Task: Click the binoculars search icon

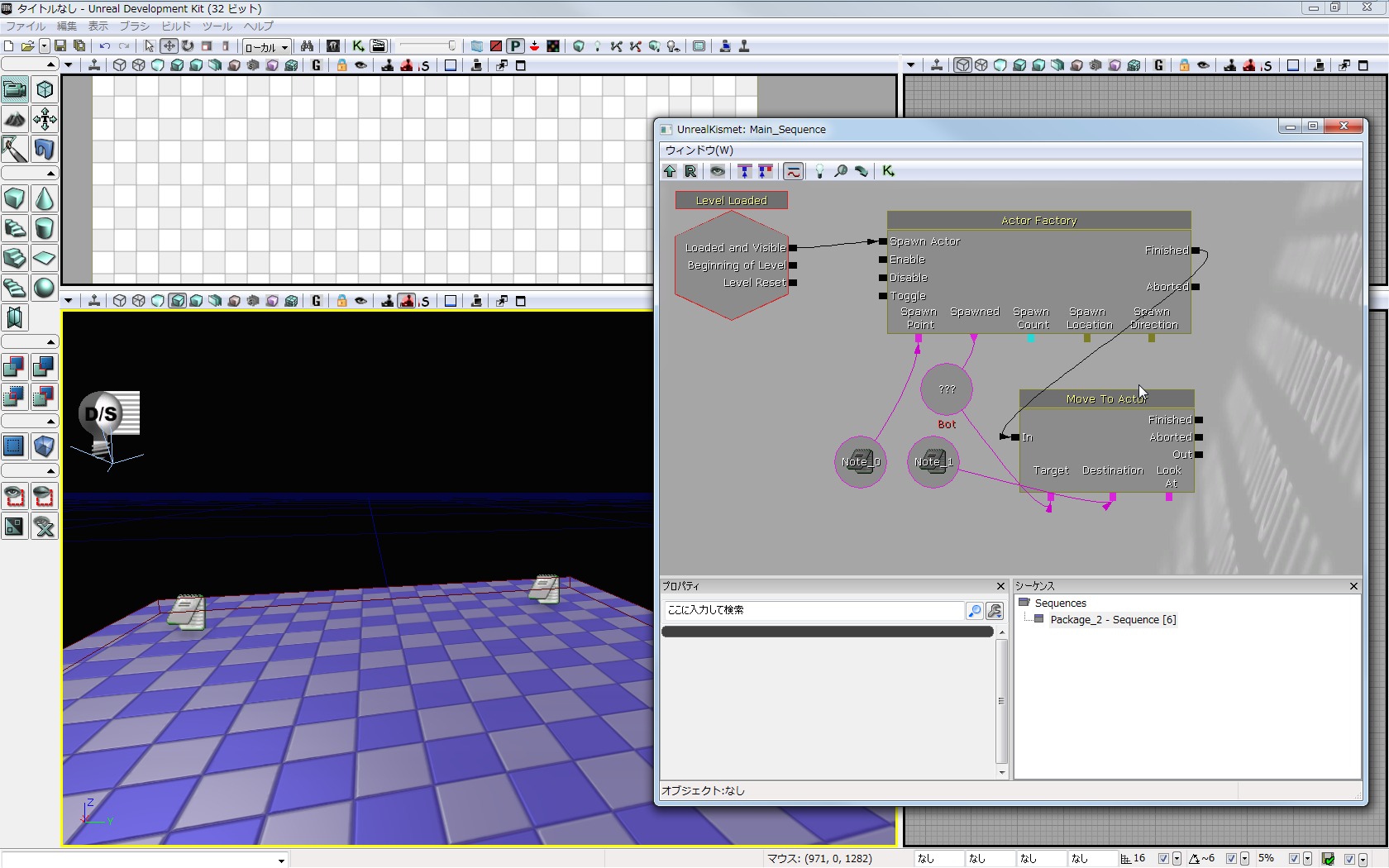Action: [307, 46]
